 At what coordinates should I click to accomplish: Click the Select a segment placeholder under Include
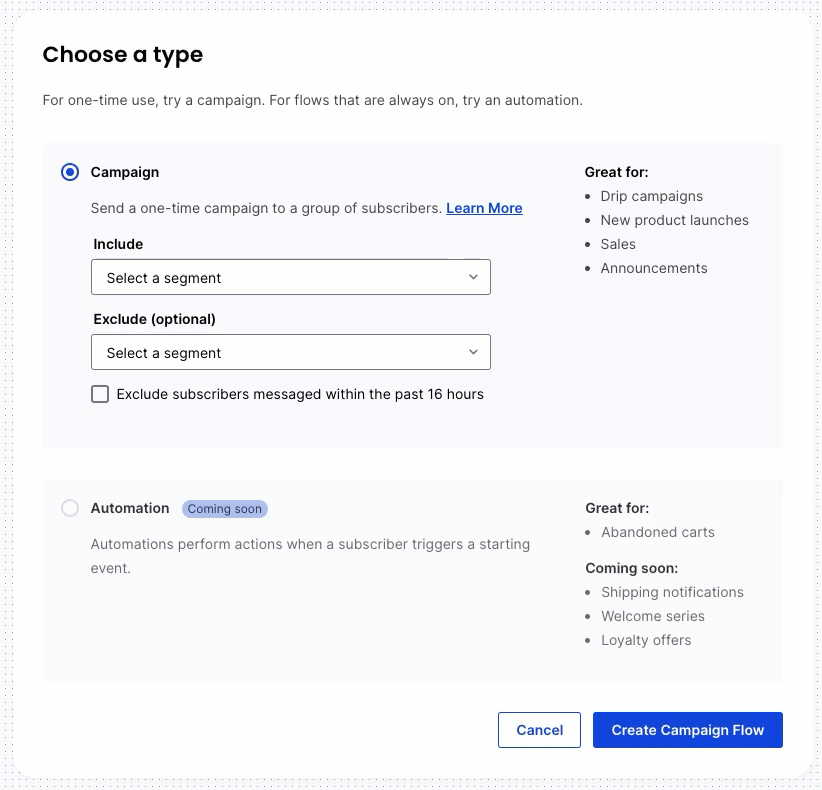click(163, 277)
